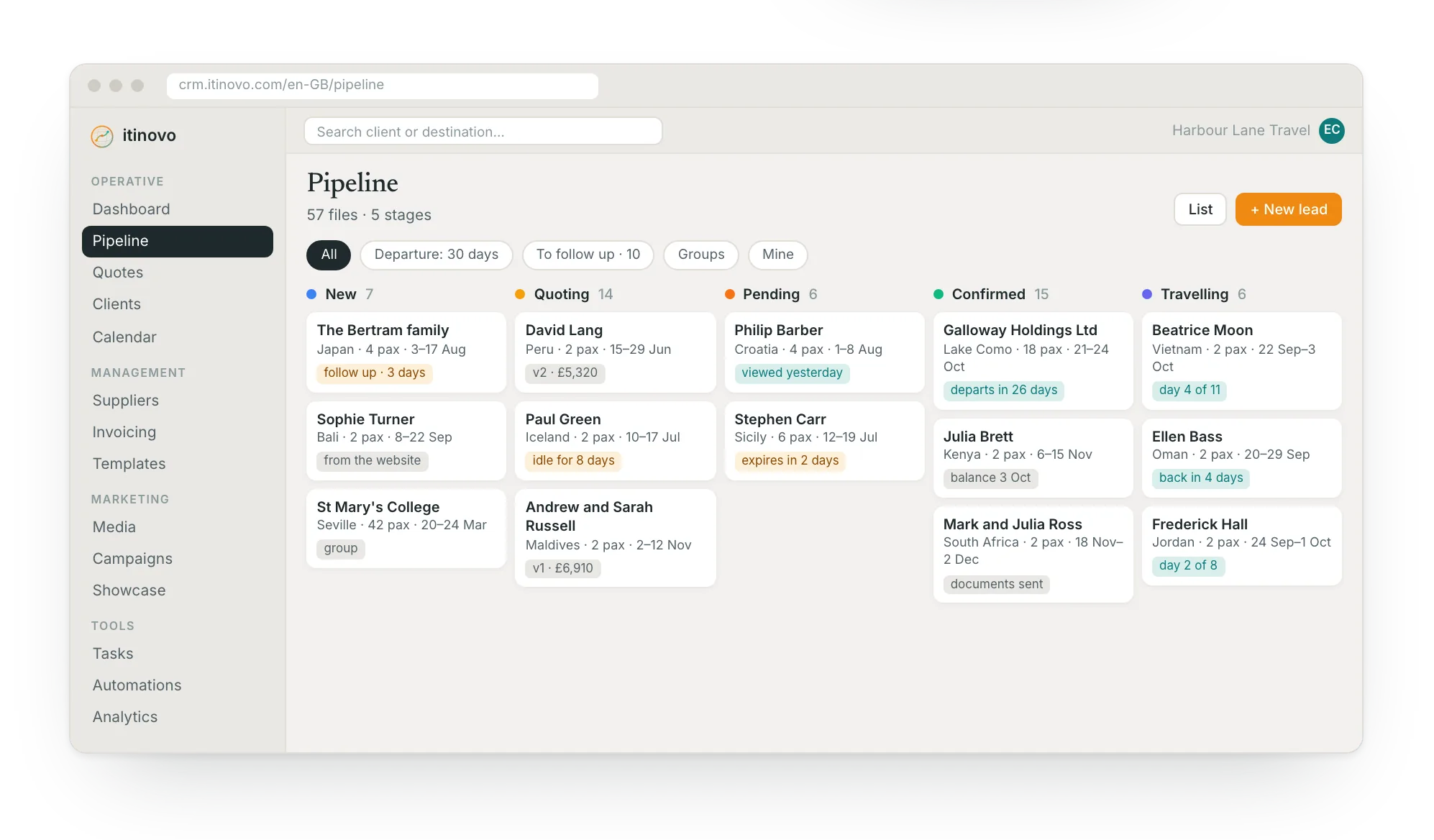Open the Clients section
Viewport: 1434px width, 840px height.
[177, 304]
